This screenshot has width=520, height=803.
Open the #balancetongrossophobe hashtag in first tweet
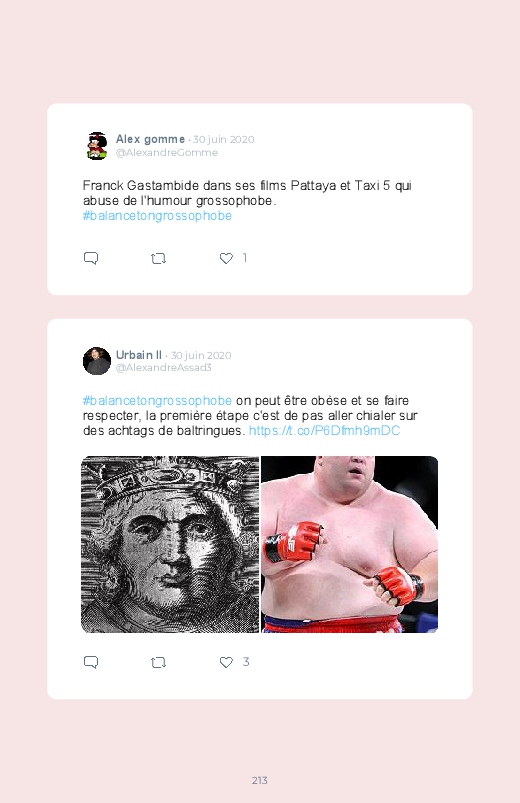(x=157, y=216)
